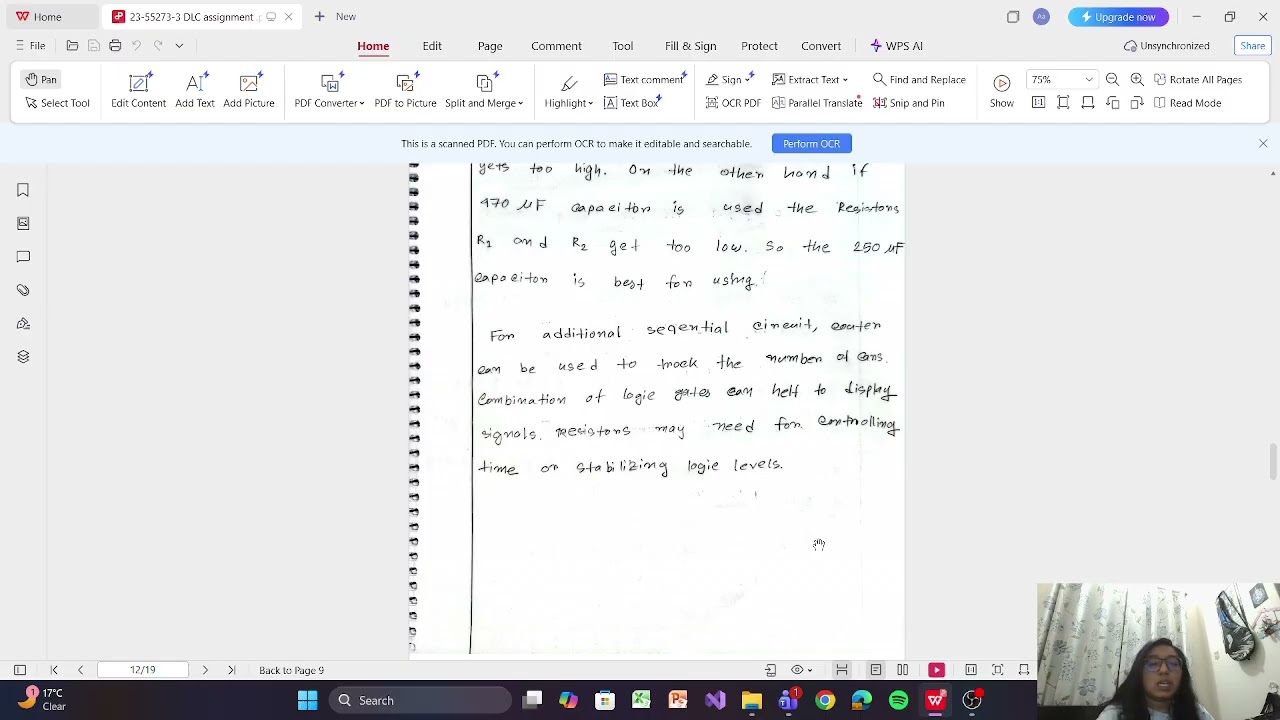Expand quick access toolbar dropdown
Viewport: 1280px width, 720px height.
coord(179,46)
